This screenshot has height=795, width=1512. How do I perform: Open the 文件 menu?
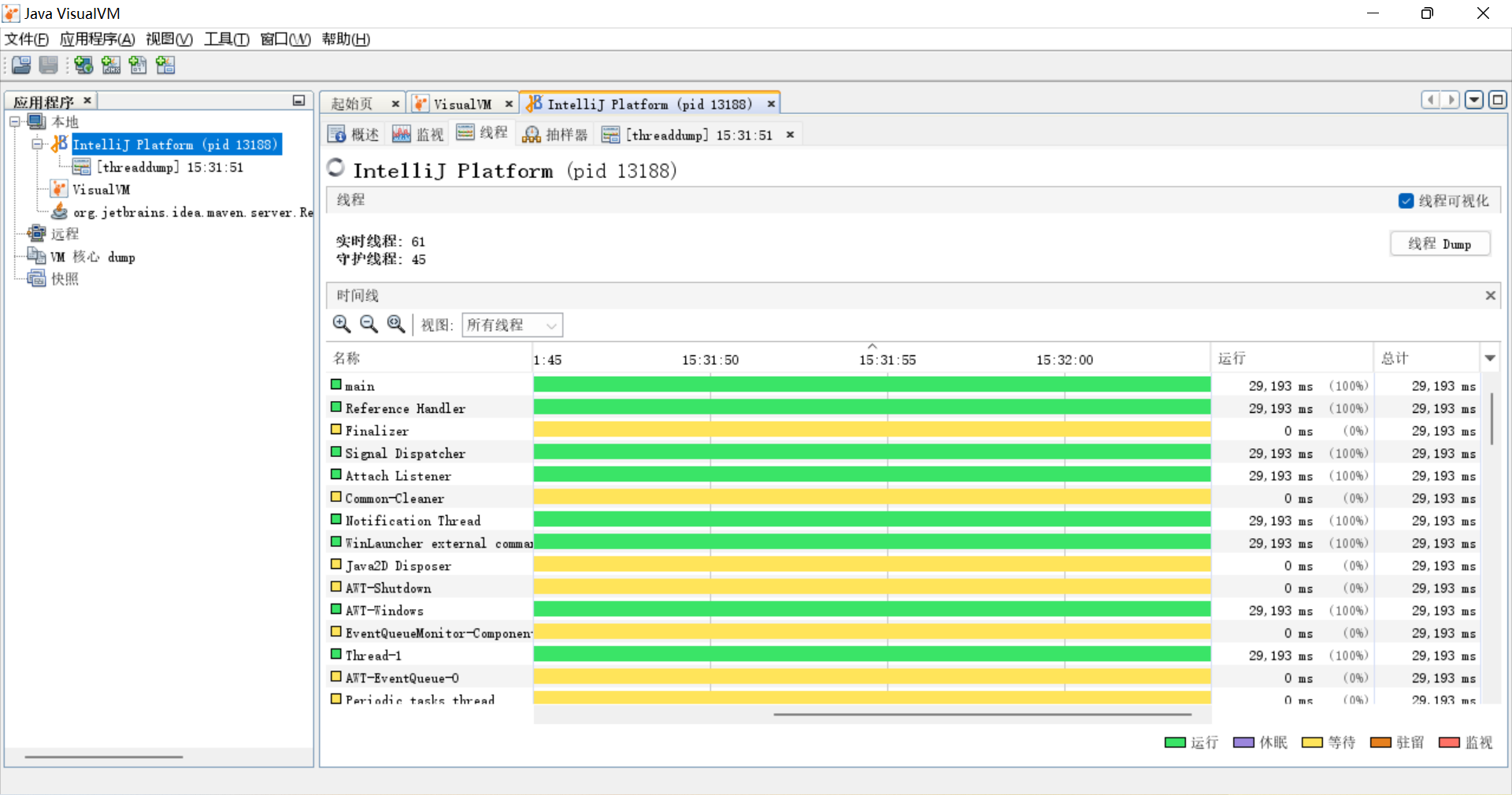click(27, 39)
